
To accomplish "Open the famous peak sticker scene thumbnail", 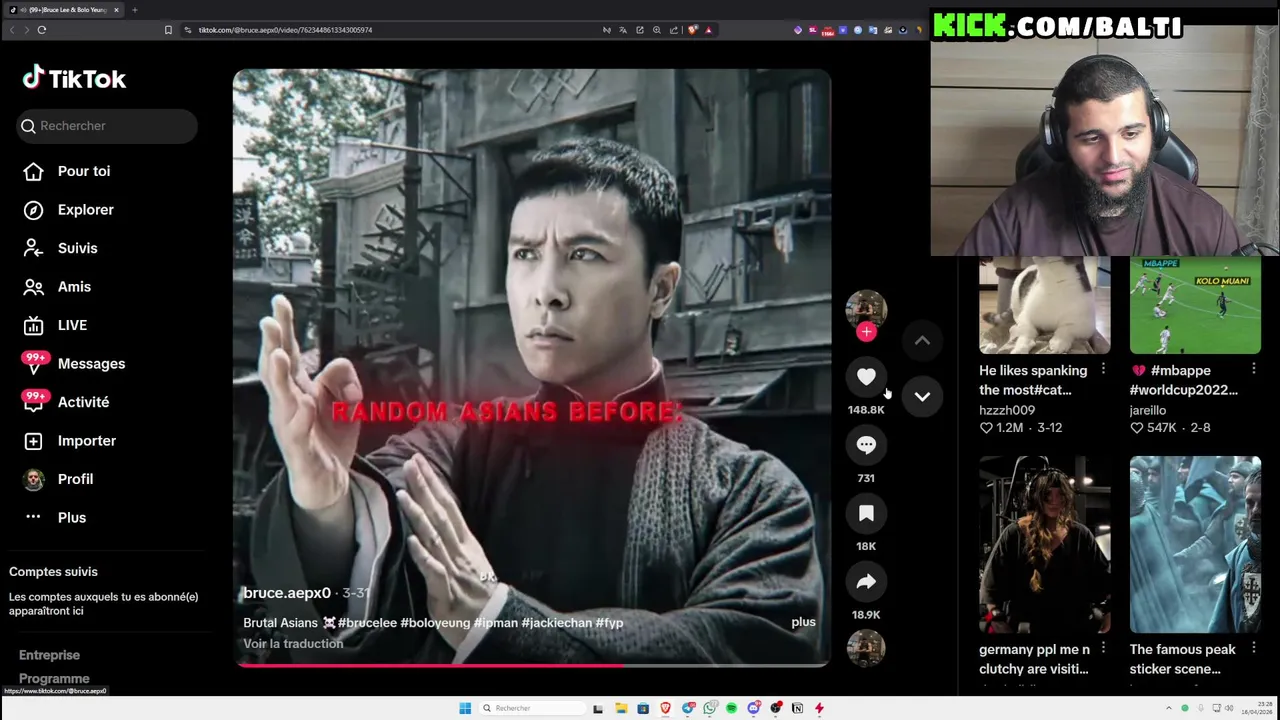I will [x=1195, y=545].
